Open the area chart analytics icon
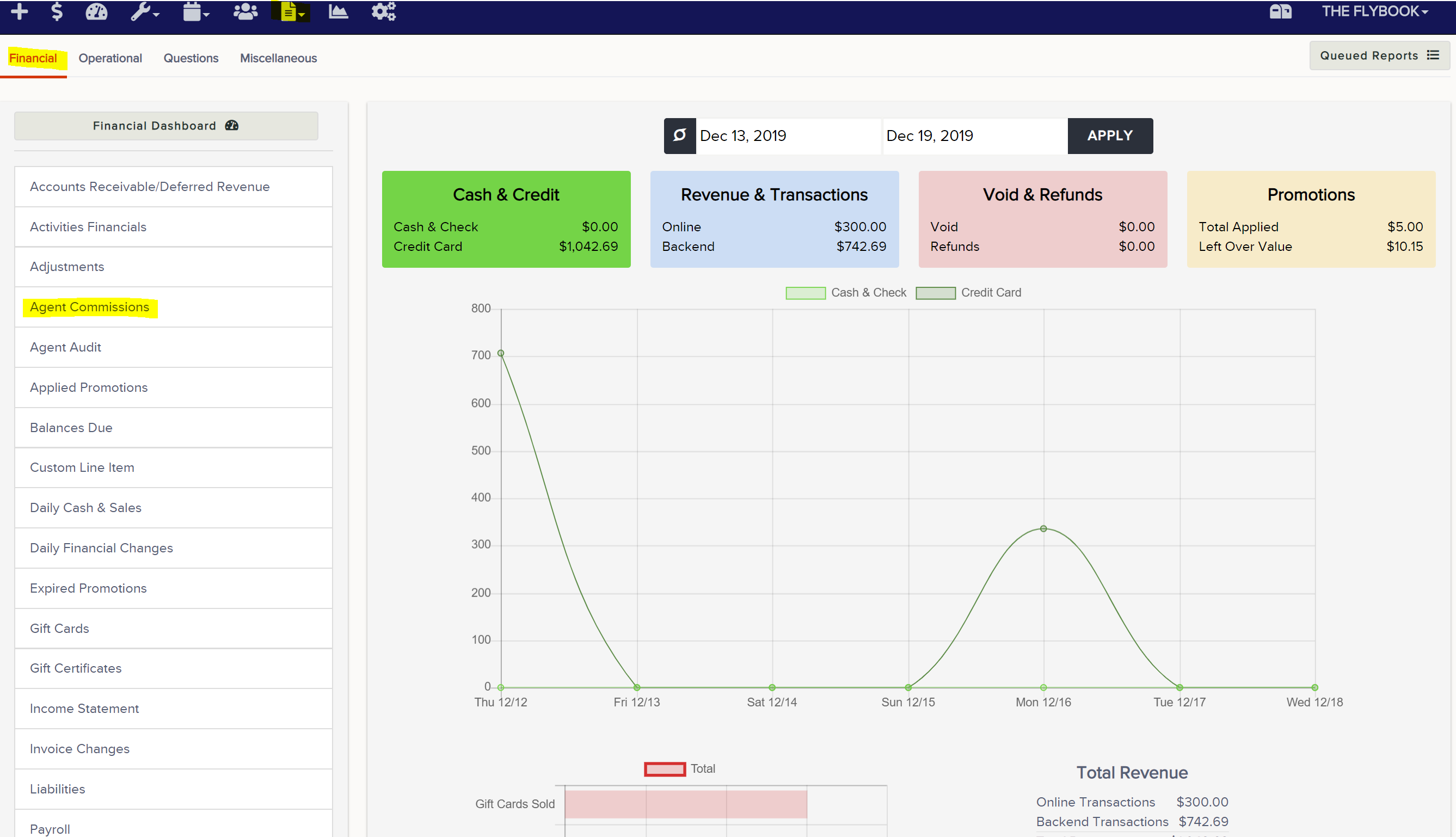 point(338,11)
